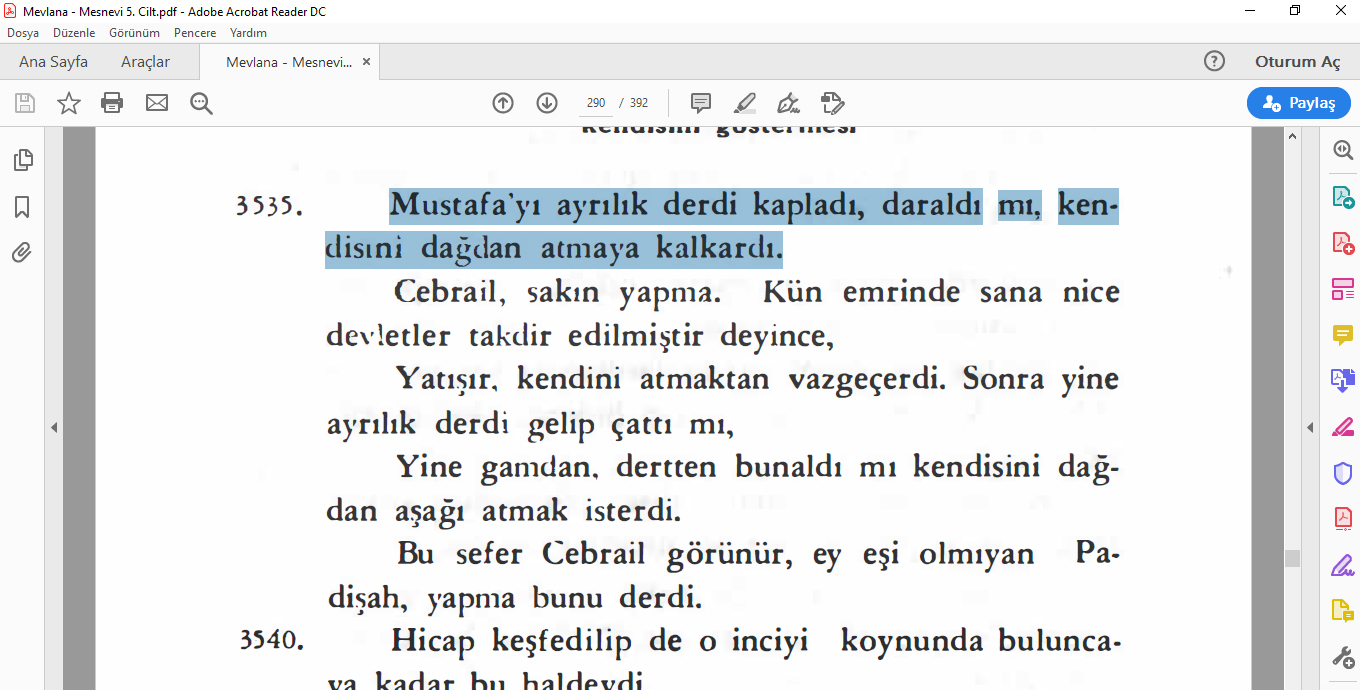
Task: Open Export PDF tool in right pane
Action: tap(1343, 197)
